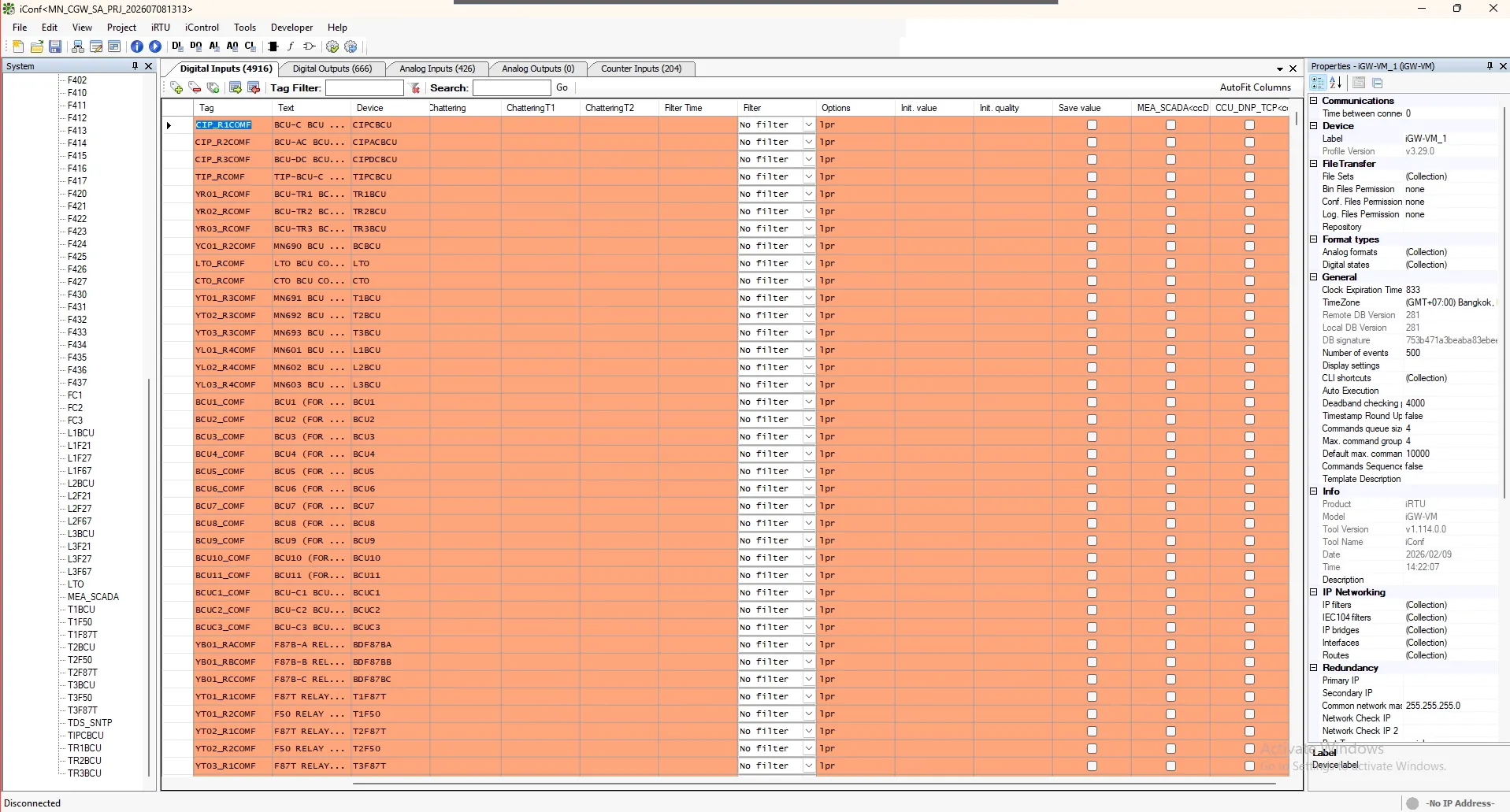Tick CCU_DNP_TCP checkbox for CIP_R3COMF
Image resolution: width=1510 pixels, height=812 pixels.
pos(1249,159)
